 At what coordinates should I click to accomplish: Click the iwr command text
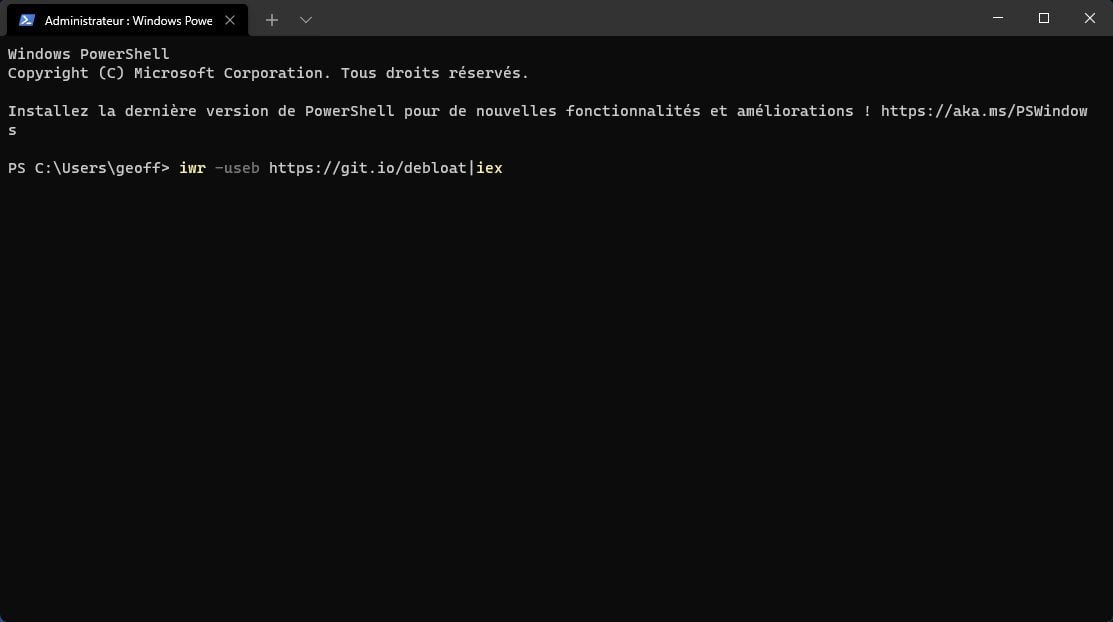tap(192, 168)
